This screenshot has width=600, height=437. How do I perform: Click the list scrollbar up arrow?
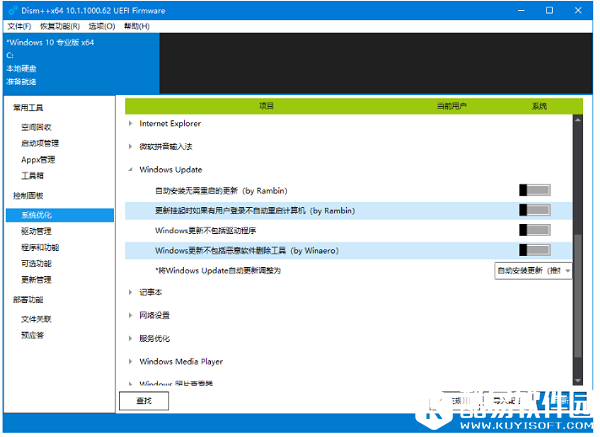[x=578, y=120]
